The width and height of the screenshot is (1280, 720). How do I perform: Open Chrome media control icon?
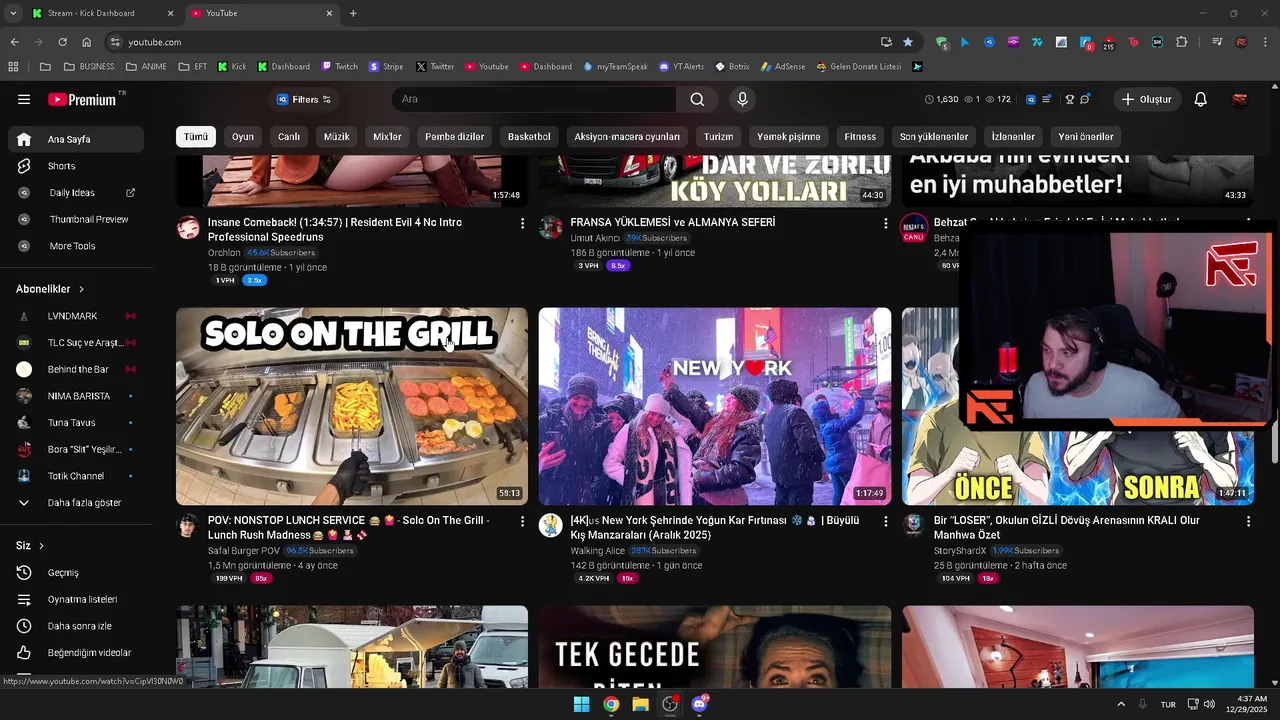point(1217,42)
